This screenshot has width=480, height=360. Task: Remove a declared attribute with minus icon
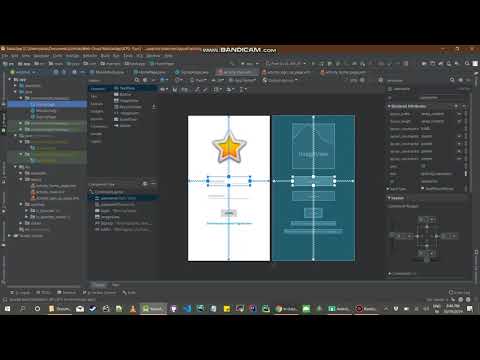464,106
